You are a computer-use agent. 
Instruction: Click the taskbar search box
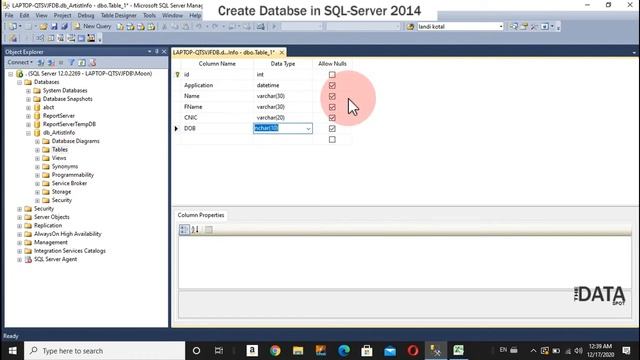(x=105, y=351)
